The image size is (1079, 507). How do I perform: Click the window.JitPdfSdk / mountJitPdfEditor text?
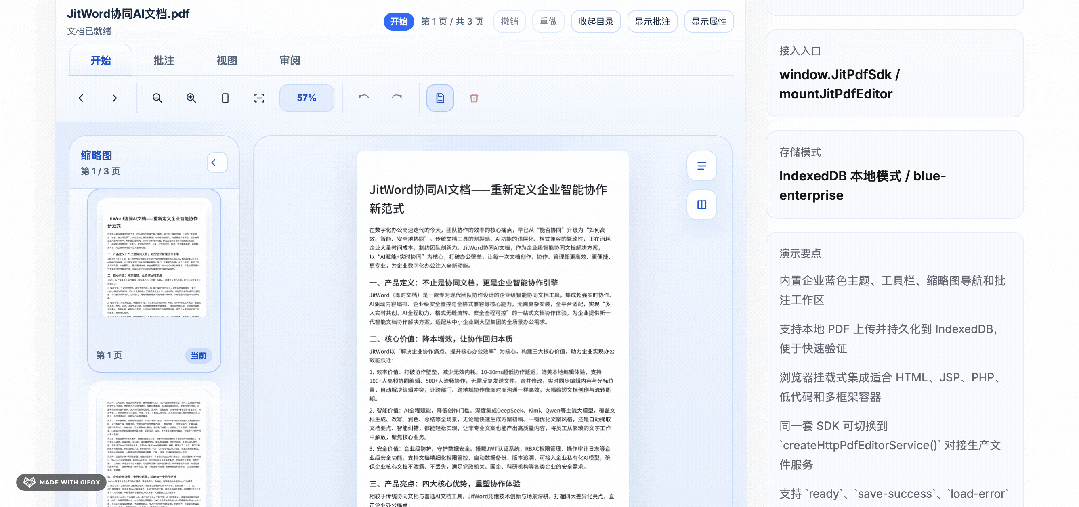coord(840,84)
